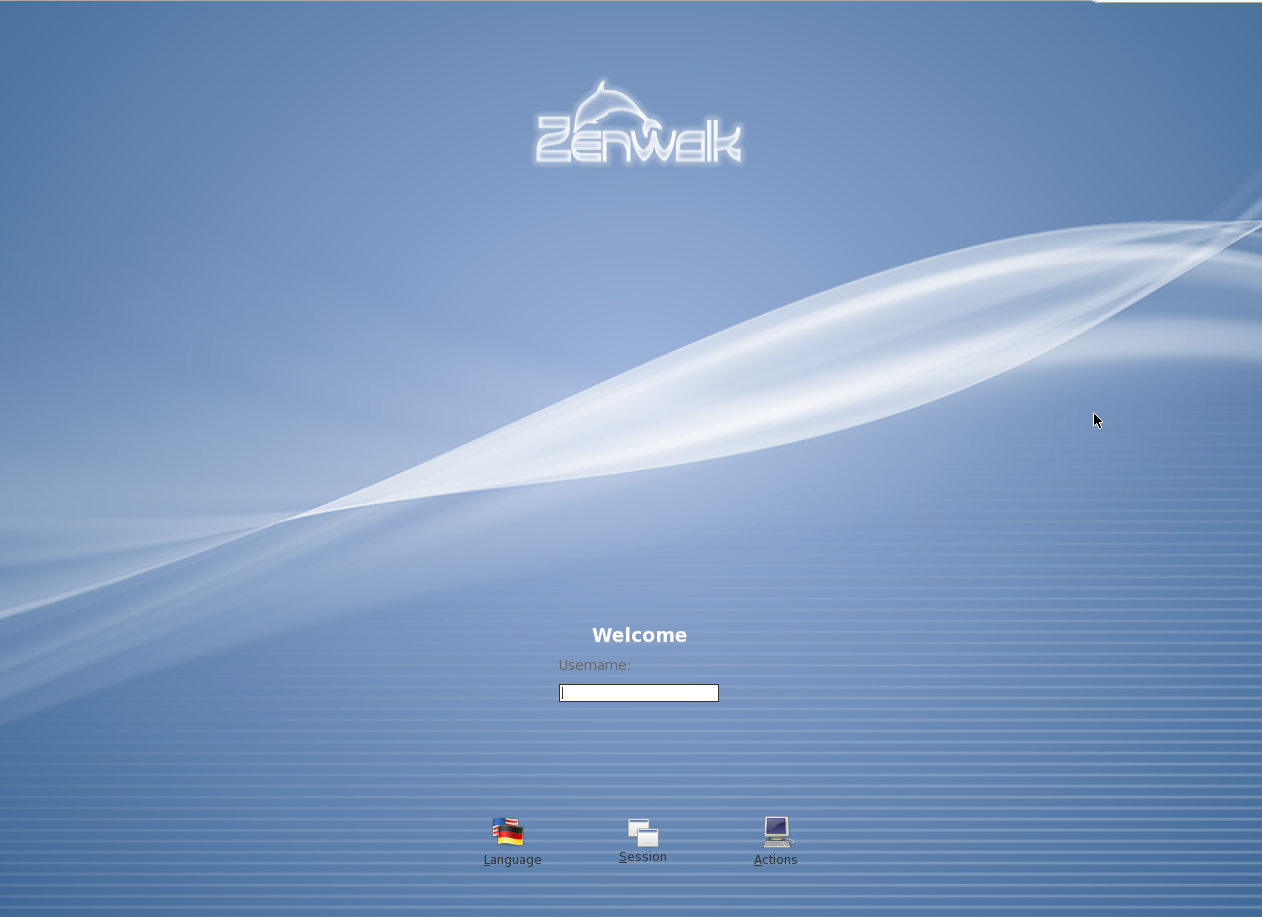Open the Actions computer icon
Image resolution: width=1262 pixels, height=917 pixels.
coord(777,832)
